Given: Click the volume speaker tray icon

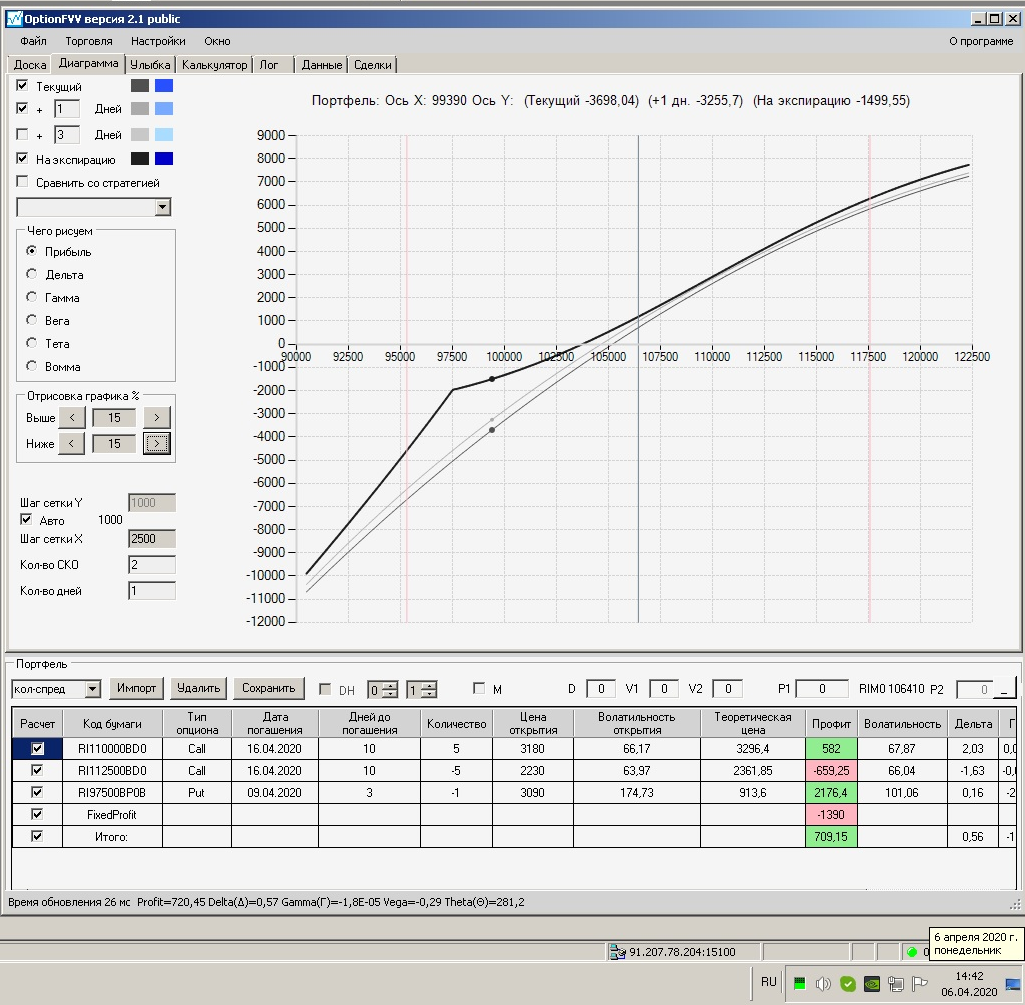Looking at the screenshot, I should [x=823, y=983].
